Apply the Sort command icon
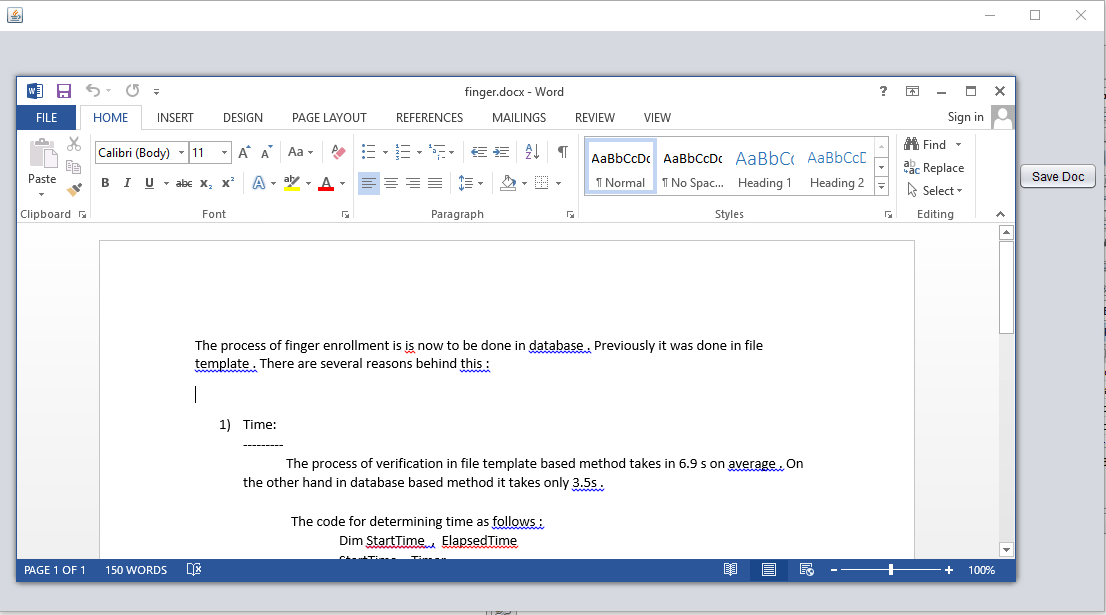The image size is (1106, 615). pyautogui.click(x=532, y=151)
